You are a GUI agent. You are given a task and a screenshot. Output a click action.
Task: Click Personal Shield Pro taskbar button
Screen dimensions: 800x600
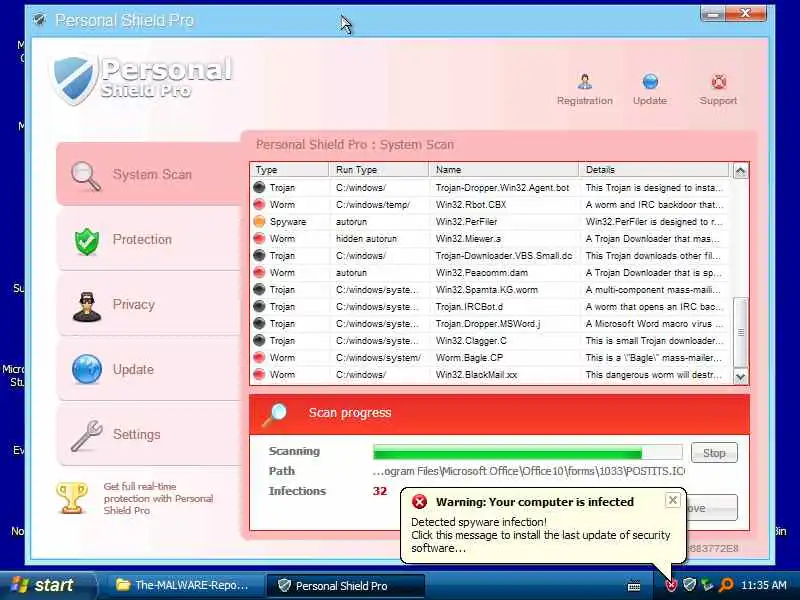(x=346, y=585)
